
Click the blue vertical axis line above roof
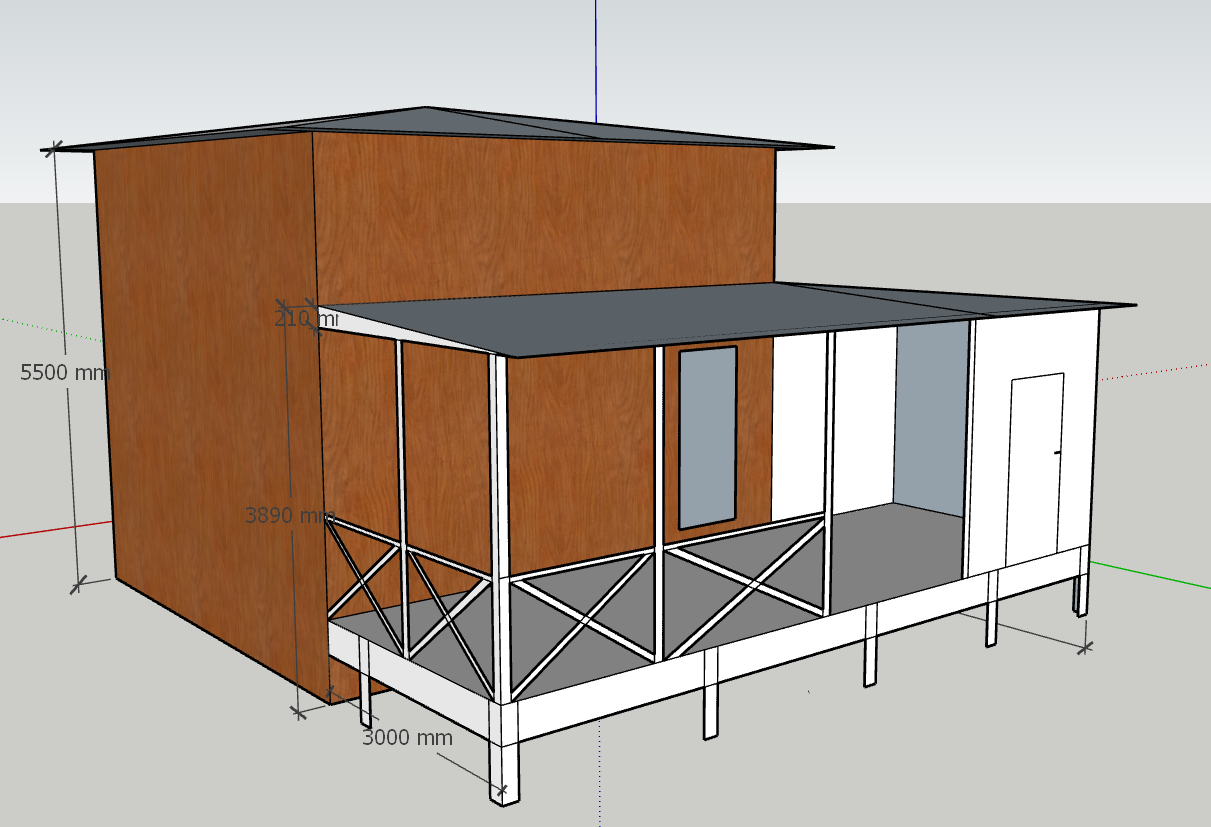(x=596, y=50)
